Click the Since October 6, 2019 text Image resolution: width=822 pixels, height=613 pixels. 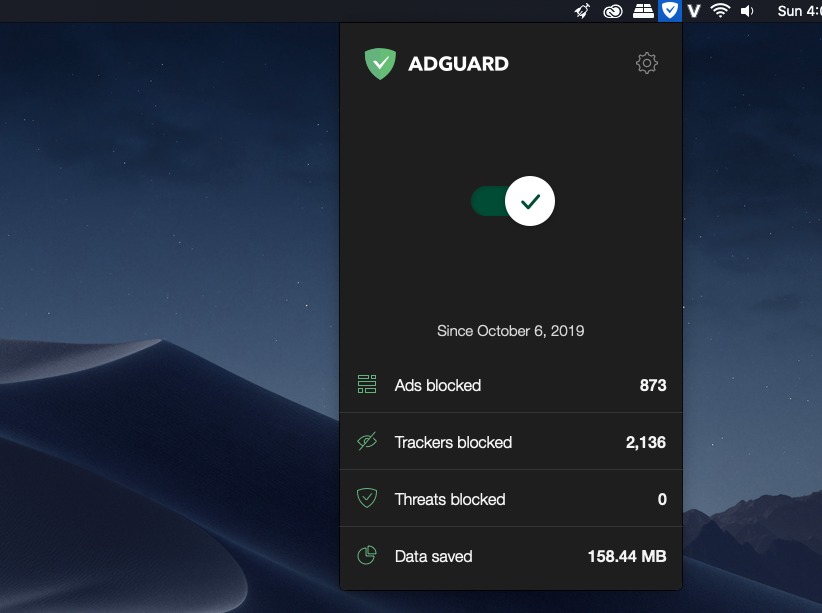[x=510, y=331]
